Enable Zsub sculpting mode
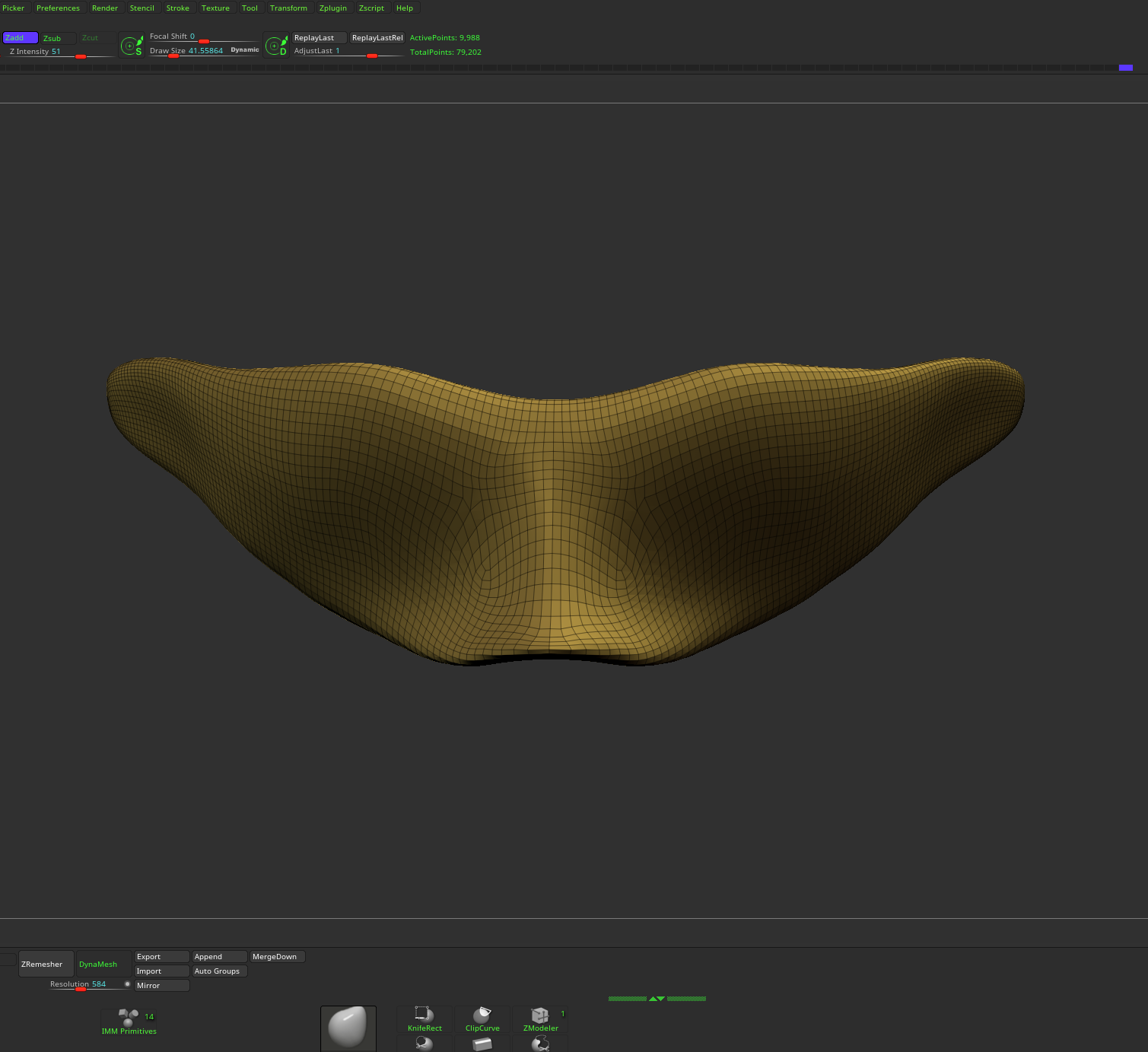 53,38
